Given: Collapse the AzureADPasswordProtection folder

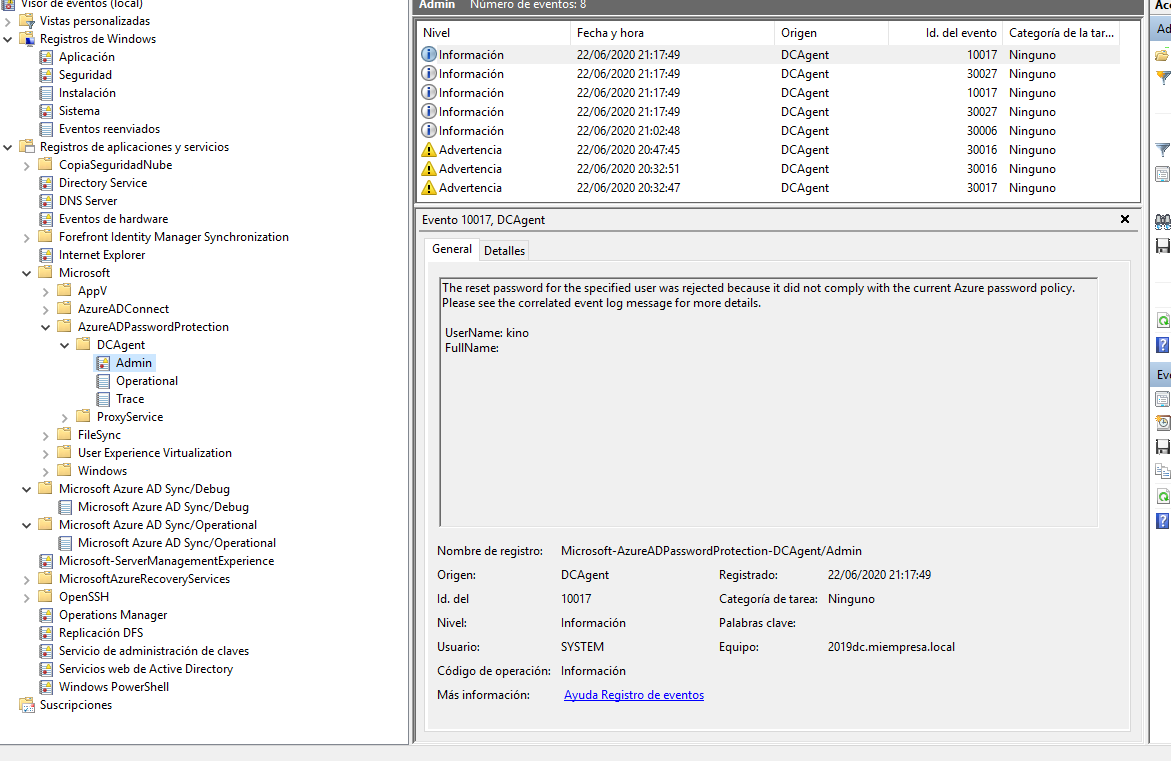Looking at the screenshot, I should tap(46, 327).
